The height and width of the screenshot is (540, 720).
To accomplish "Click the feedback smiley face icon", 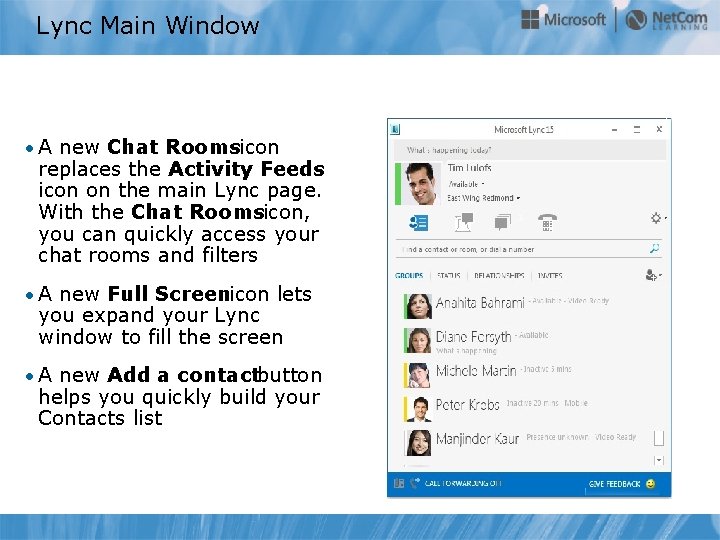I will click(650, 484).
